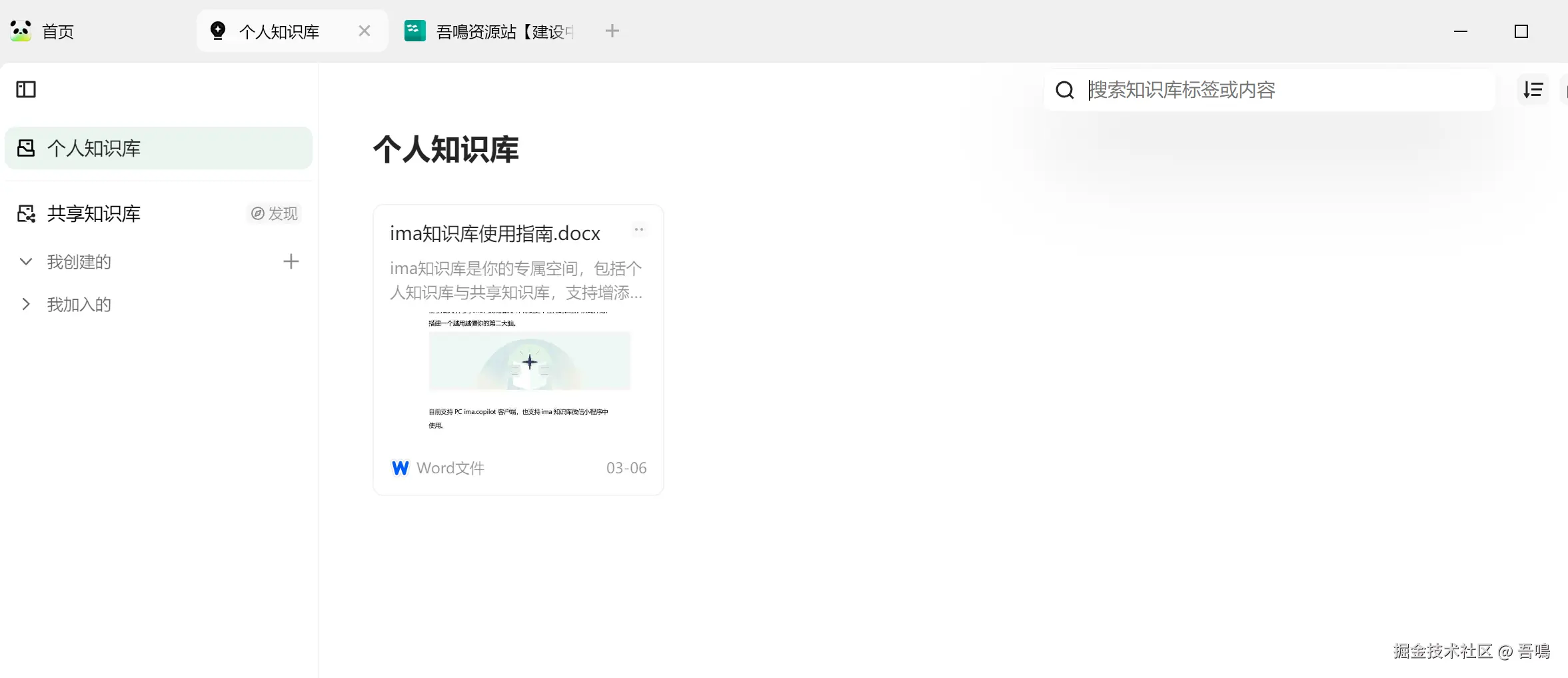Screen dimensions: 1568x678
Task: Open the ima知识库使用指南.docx file title
Action: click(x=495, y=233)
